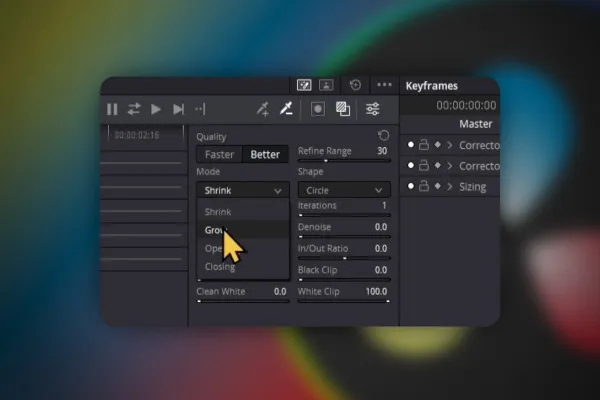
Task: Click the play button
Action: (x=156, y=109)
